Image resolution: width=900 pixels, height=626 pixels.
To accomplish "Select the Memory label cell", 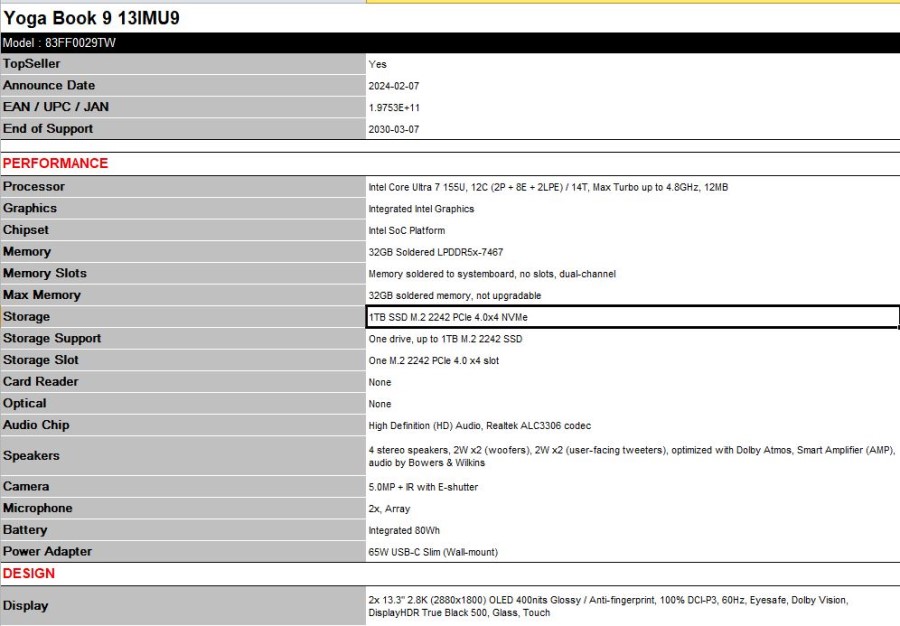I will [x=183, y=252].
